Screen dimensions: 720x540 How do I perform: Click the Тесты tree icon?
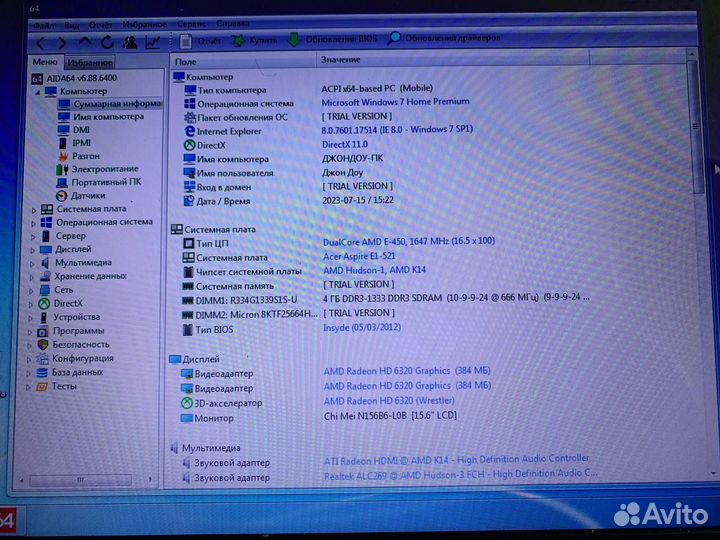41,387
